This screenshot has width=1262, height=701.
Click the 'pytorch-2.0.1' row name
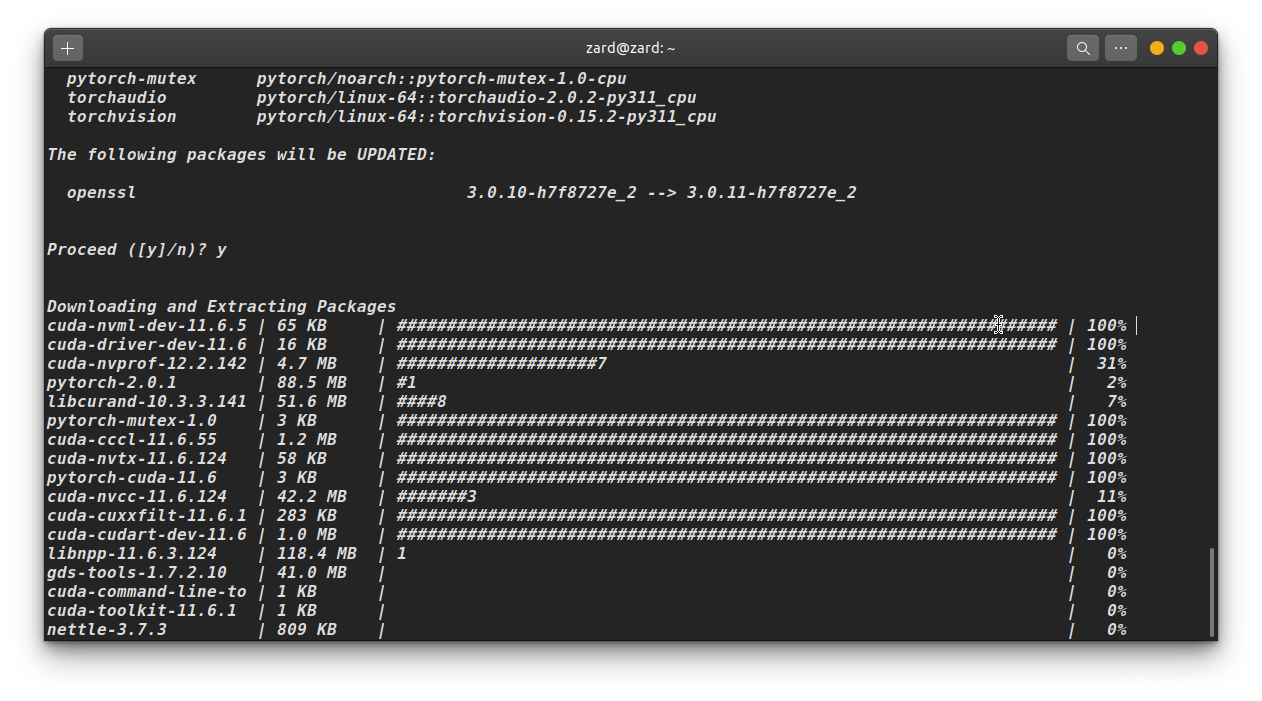(112, 383)
